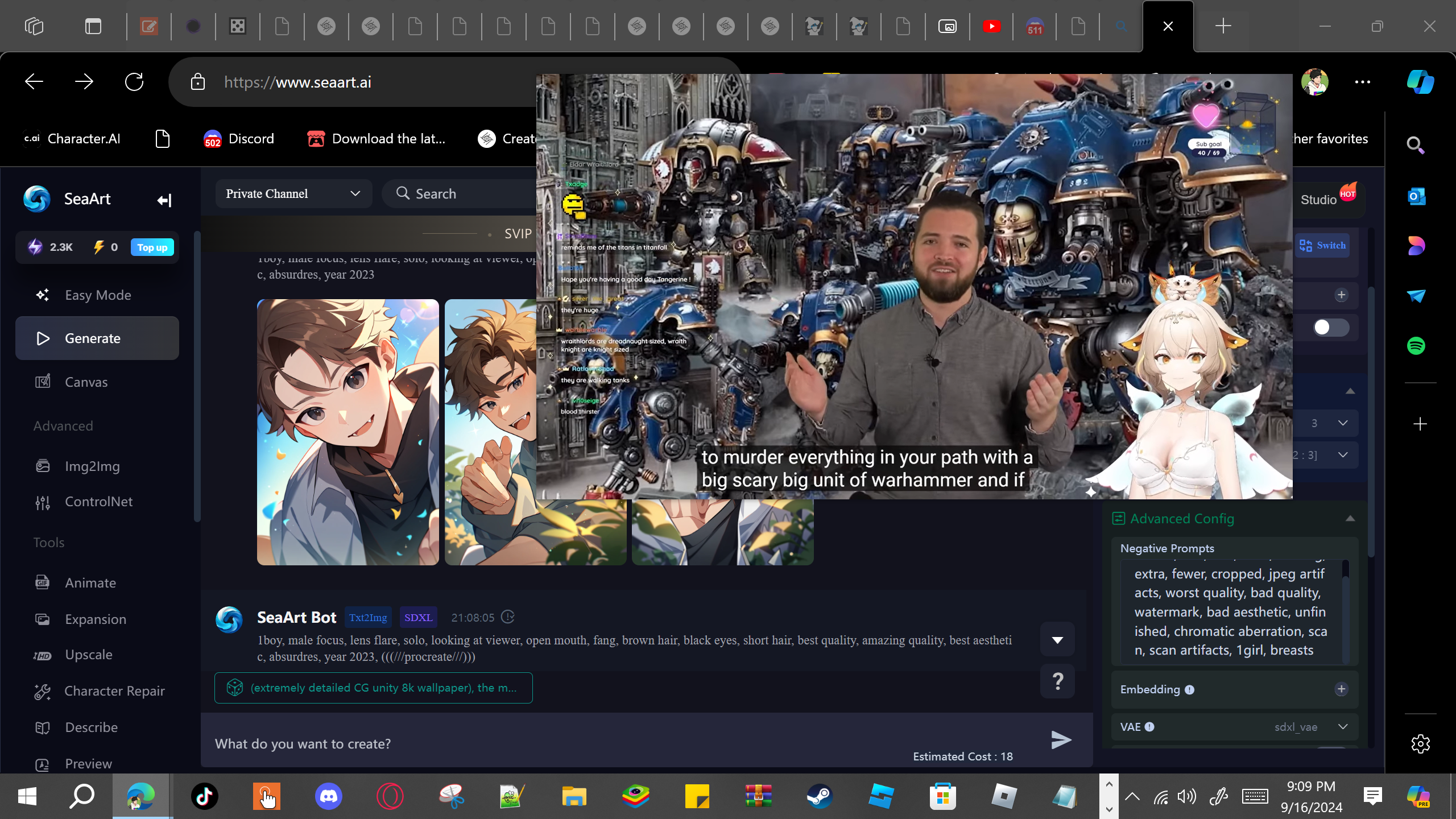Screen dimensions: 1456x819
Task: Open the browser profile avatar
Action: pos(1315,82)
